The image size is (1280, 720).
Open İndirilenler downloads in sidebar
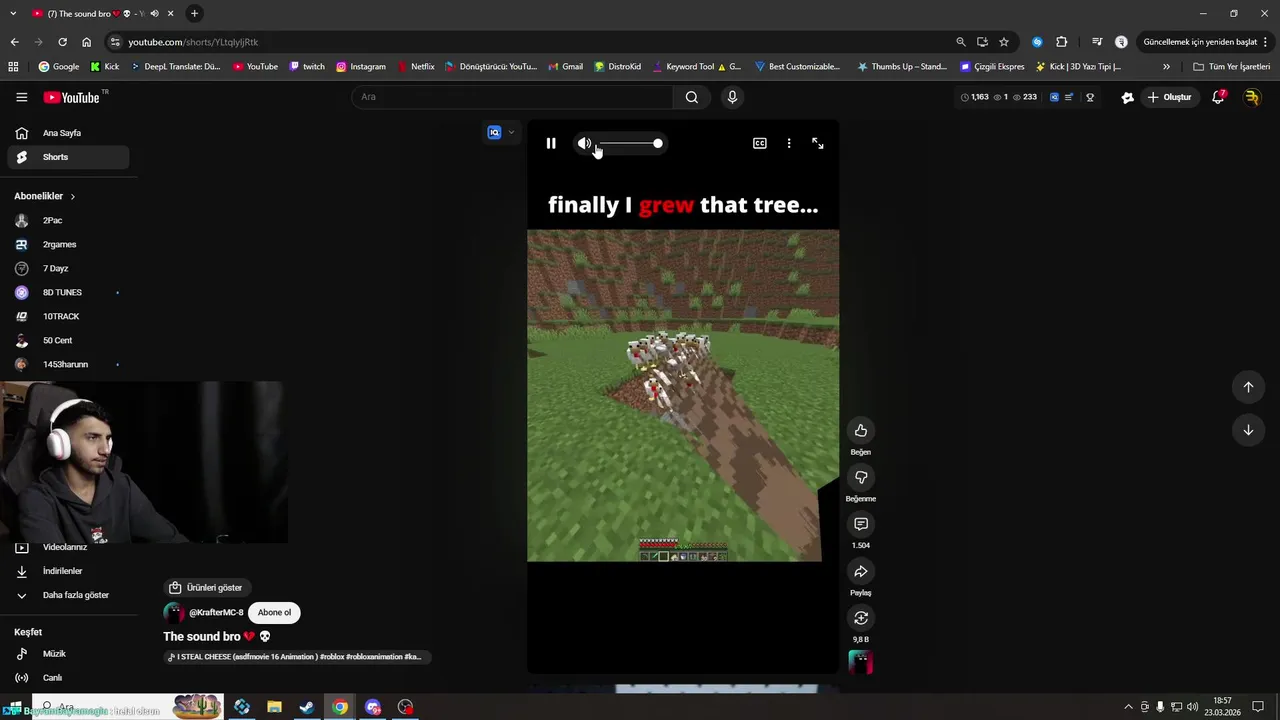tap(68, 571)
